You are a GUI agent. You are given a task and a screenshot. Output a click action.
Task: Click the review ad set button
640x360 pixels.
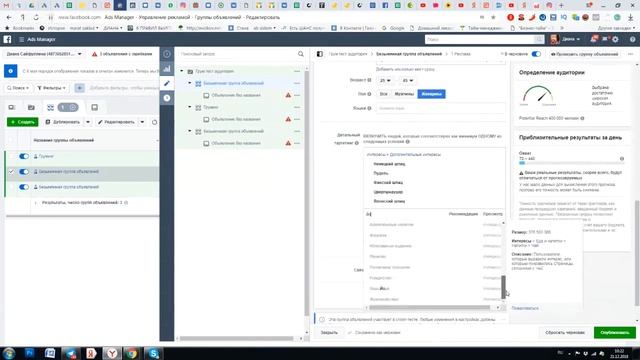pyautogui.click(x=584, y=54)
